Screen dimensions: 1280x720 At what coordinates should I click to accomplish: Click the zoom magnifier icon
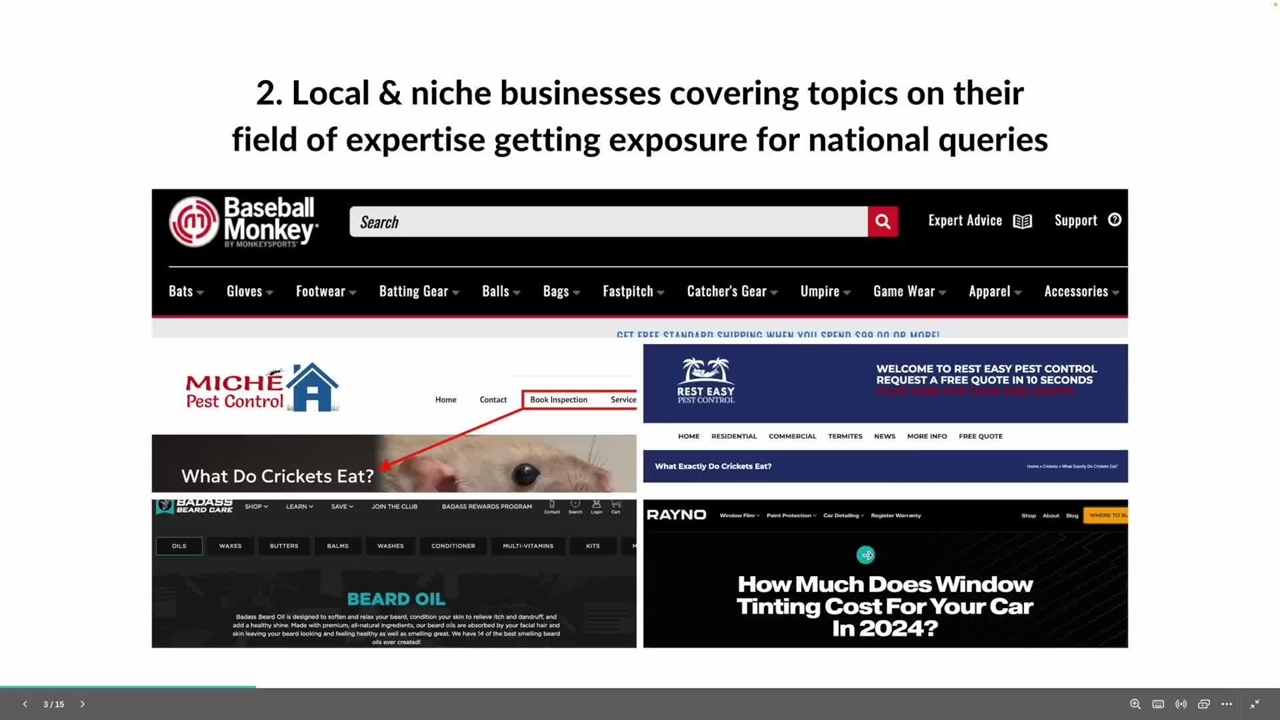(1135, 704)
